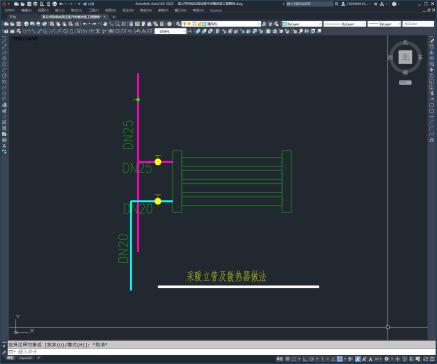The image size is (437, 364).
Task: Open the 文件 (File) menu
Action: click(10, 10)
